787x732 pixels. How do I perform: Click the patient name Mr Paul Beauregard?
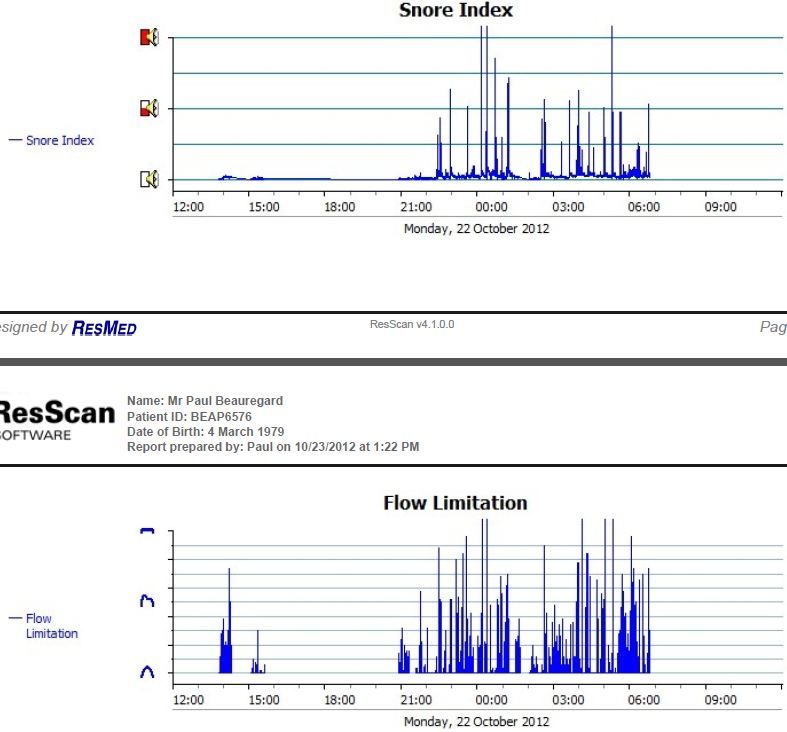point(205,401)
